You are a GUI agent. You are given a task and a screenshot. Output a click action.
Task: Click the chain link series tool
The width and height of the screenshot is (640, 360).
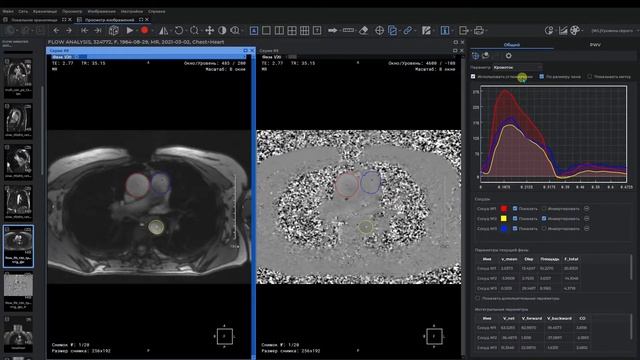(x=407, y=31)
